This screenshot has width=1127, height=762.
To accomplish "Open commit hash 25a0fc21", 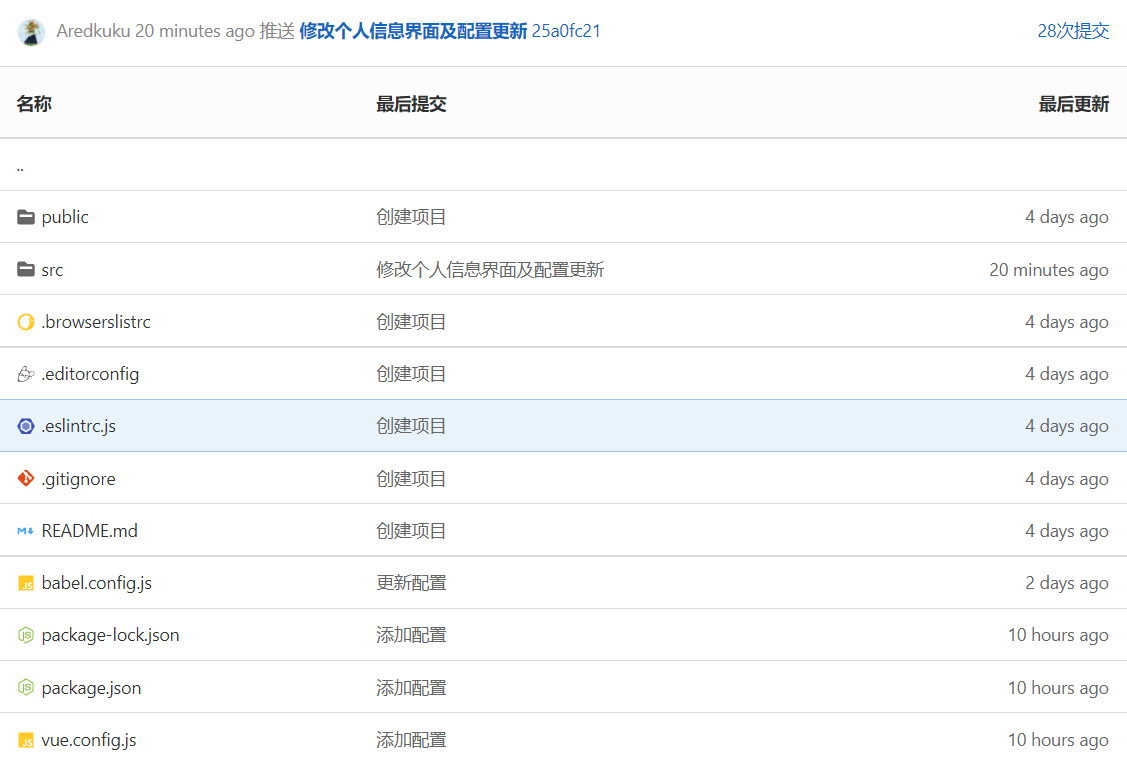I will click(566, 31).
